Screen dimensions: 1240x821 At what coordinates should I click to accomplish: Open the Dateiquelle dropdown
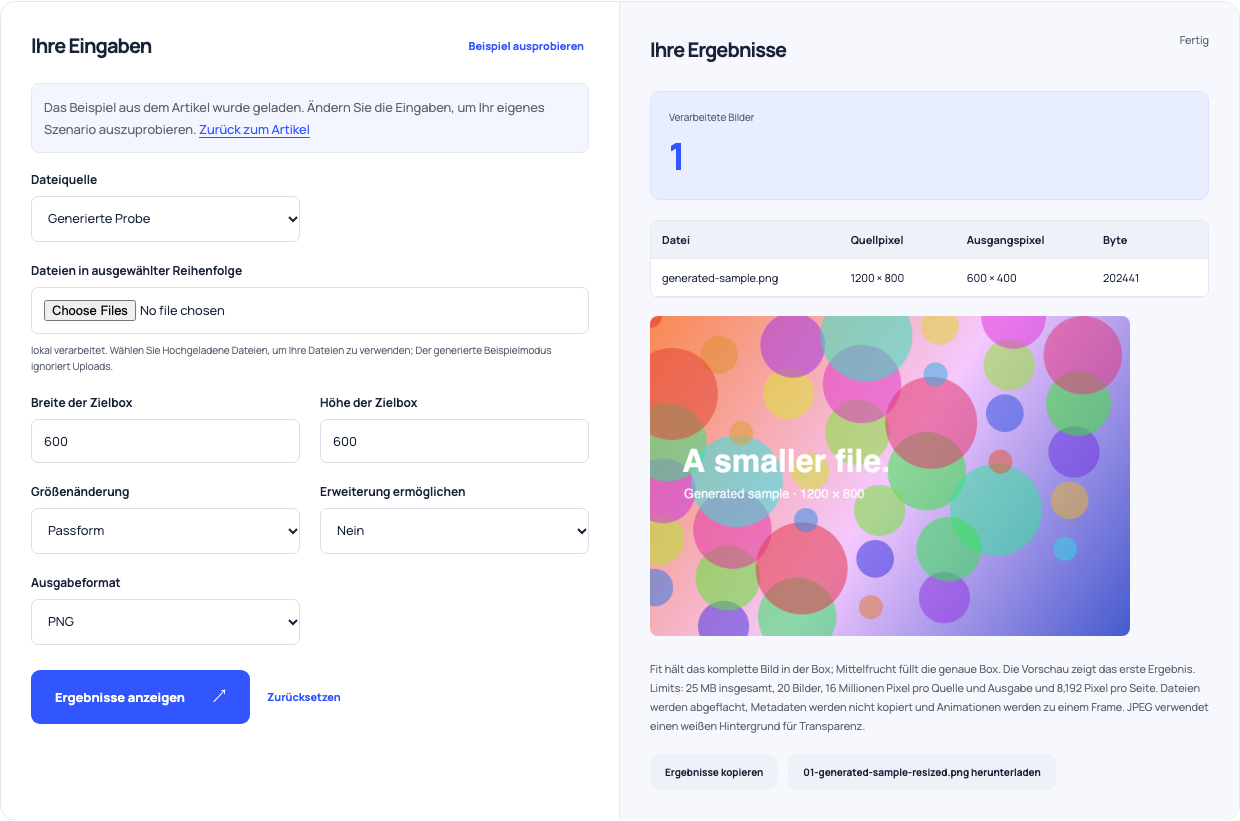[165, 219]
